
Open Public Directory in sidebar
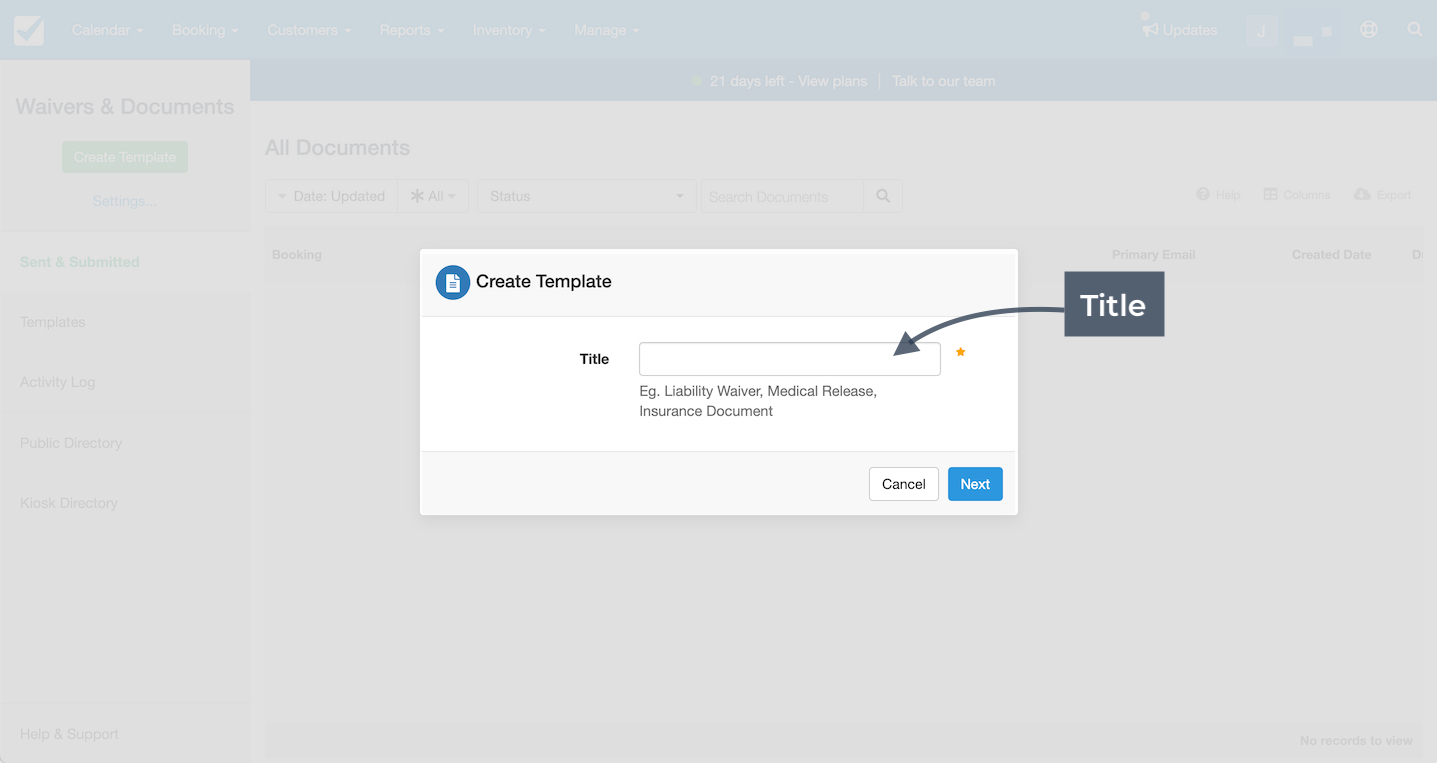coord(71,443)
